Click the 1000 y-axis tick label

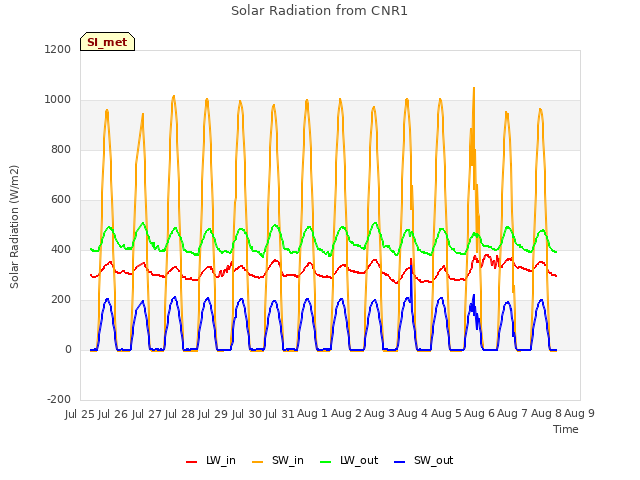58,100
